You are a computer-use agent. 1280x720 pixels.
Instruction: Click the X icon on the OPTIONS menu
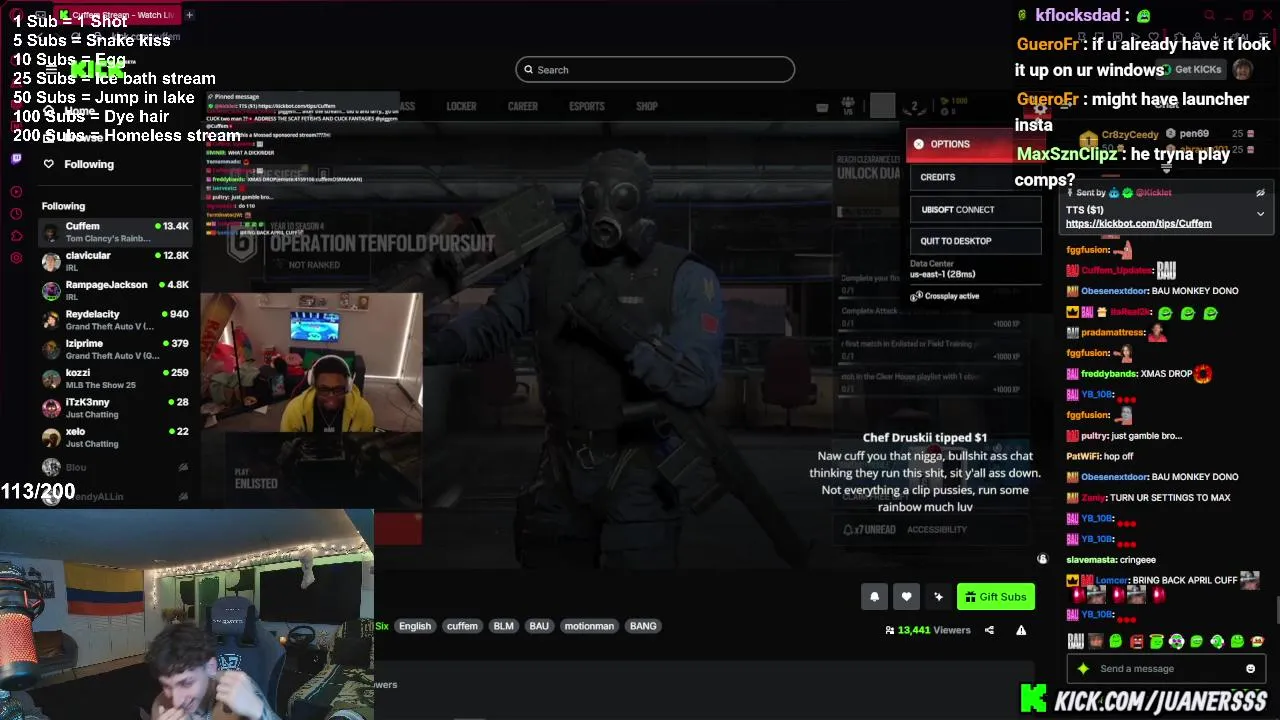(918, 144)
